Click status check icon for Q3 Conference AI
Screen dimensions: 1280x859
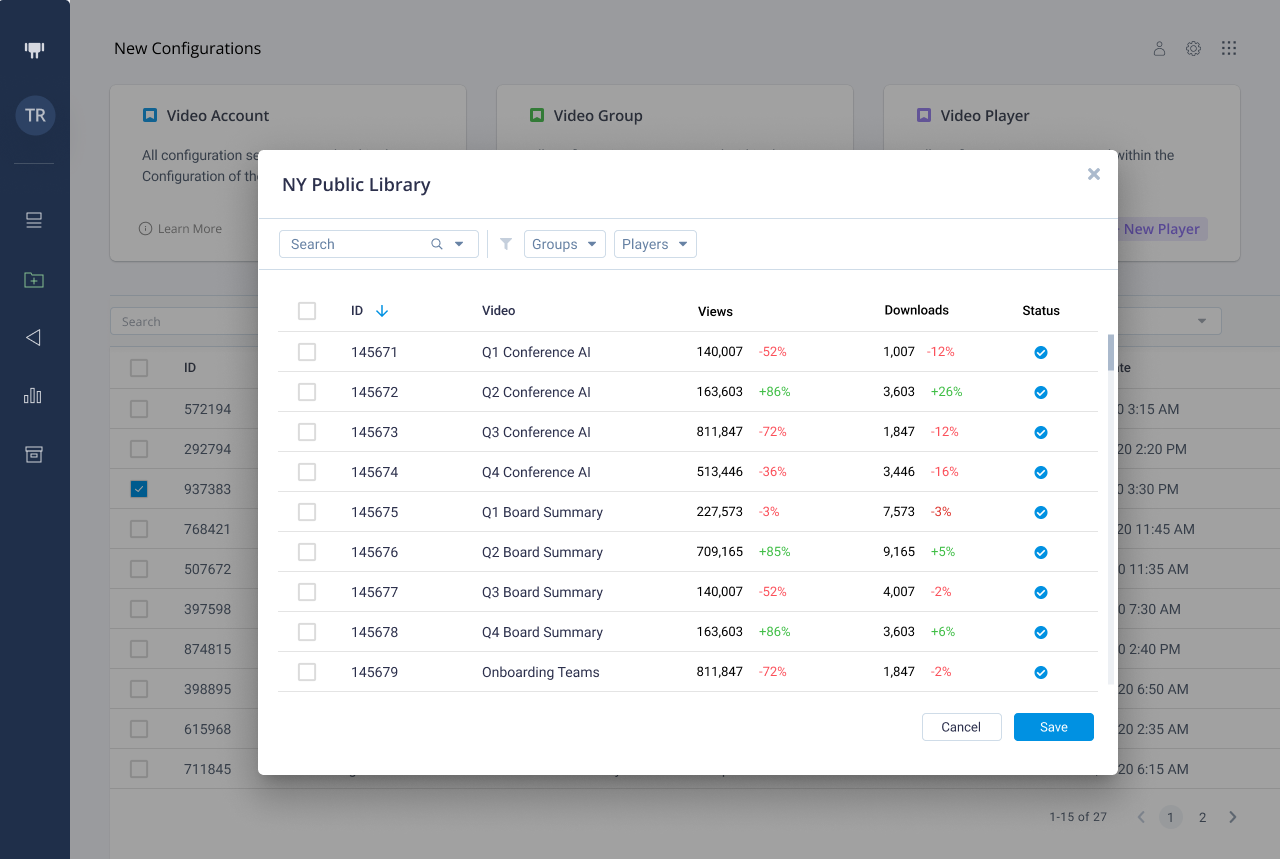1041,432
